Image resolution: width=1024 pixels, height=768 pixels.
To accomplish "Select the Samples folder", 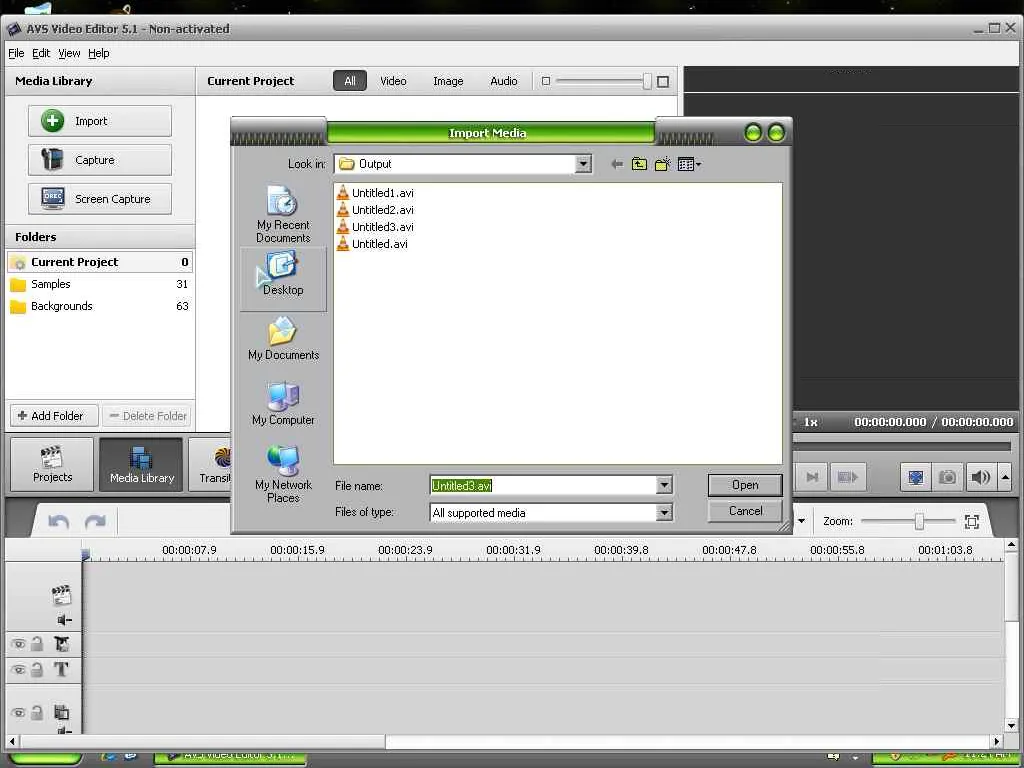I will 99,284.
